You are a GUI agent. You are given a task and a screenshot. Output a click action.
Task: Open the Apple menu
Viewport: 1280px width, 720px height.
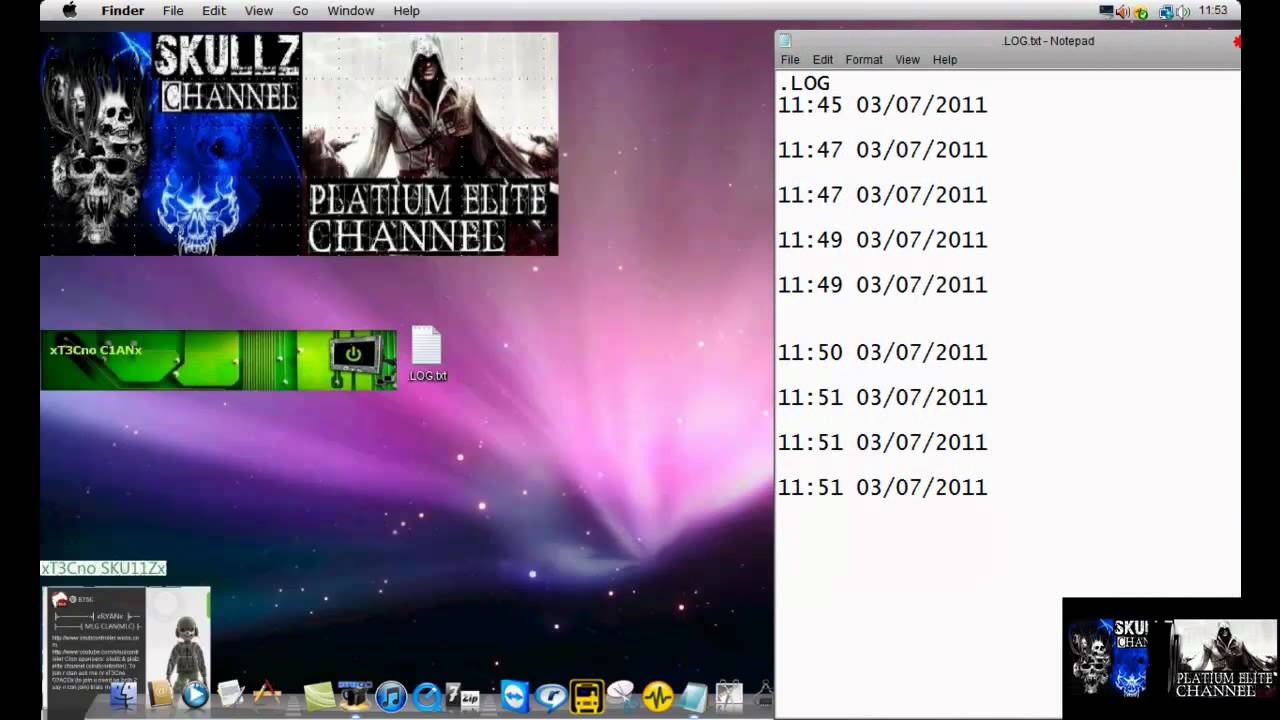[x=69, y=11]
